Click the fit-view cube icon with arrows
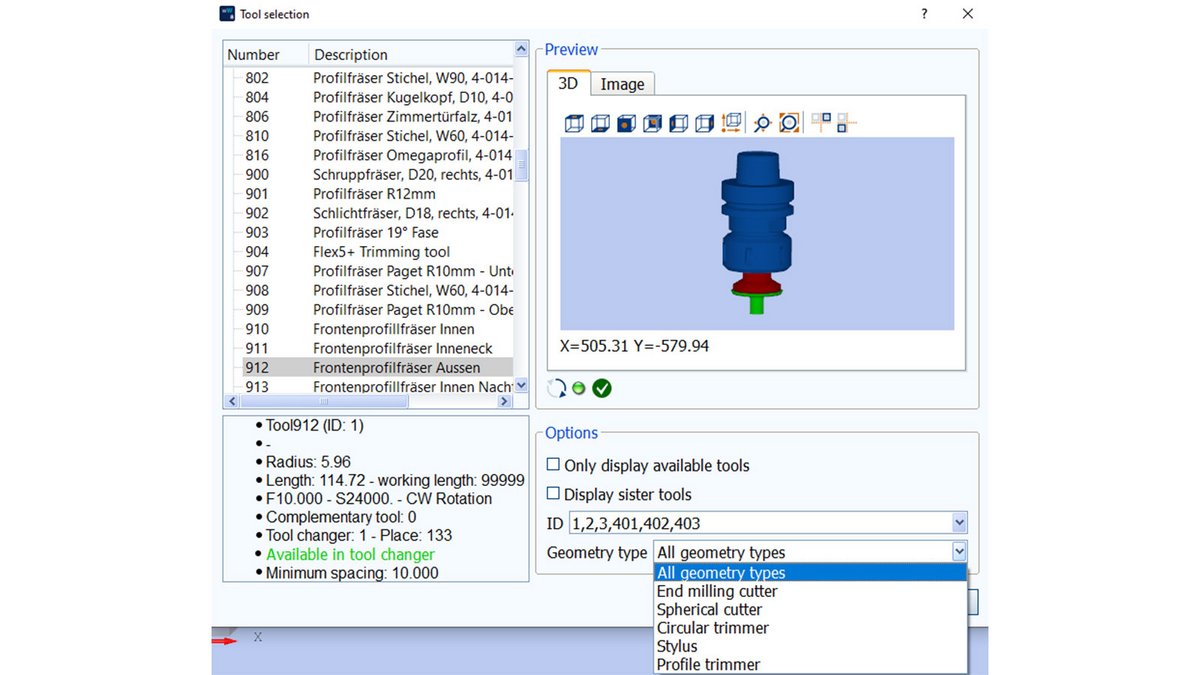 pos(730,122)
